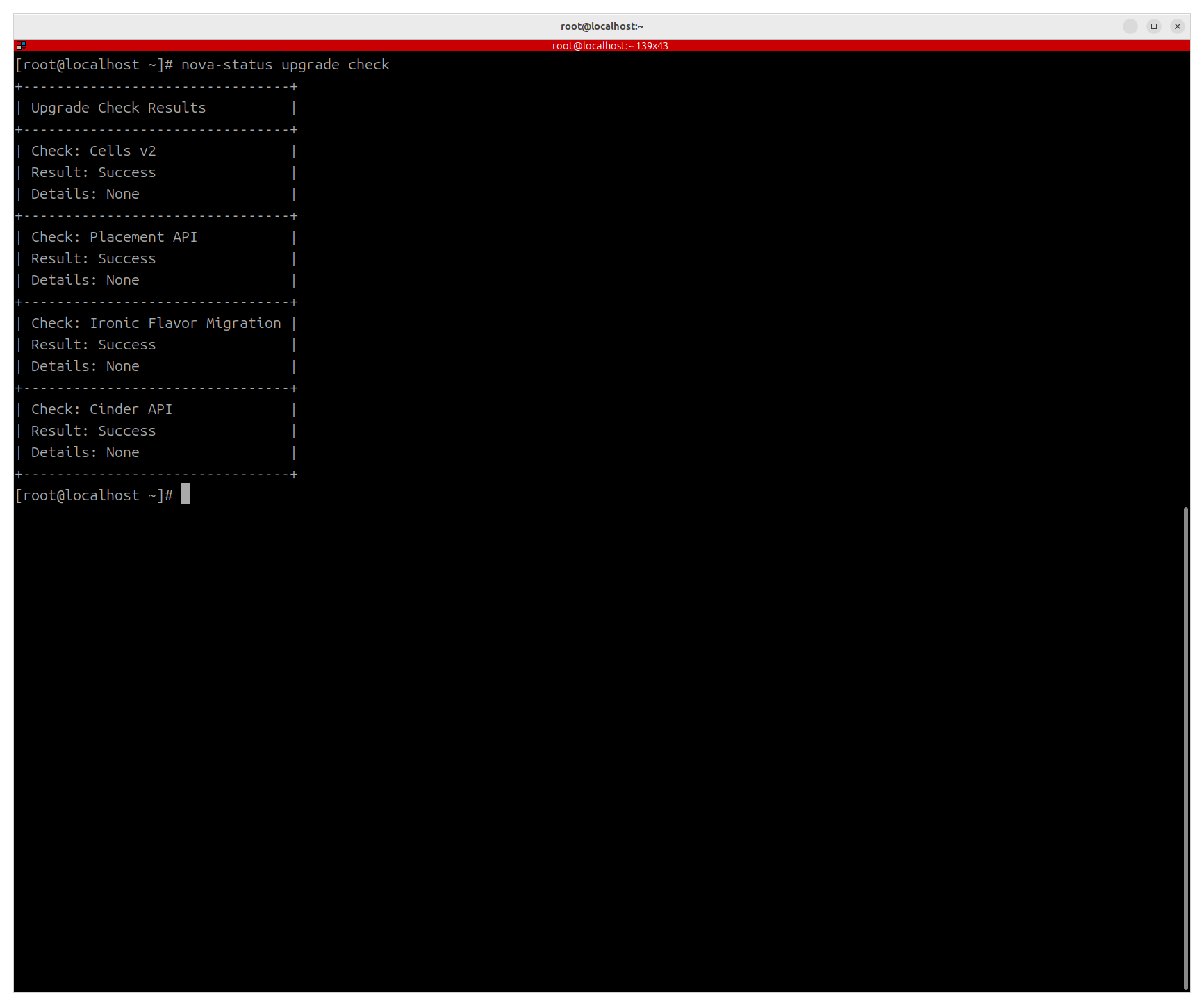Click 'Check: Ironic Flavor Migration' line
Screen dimensions: 1204x1006
point(156,323)
